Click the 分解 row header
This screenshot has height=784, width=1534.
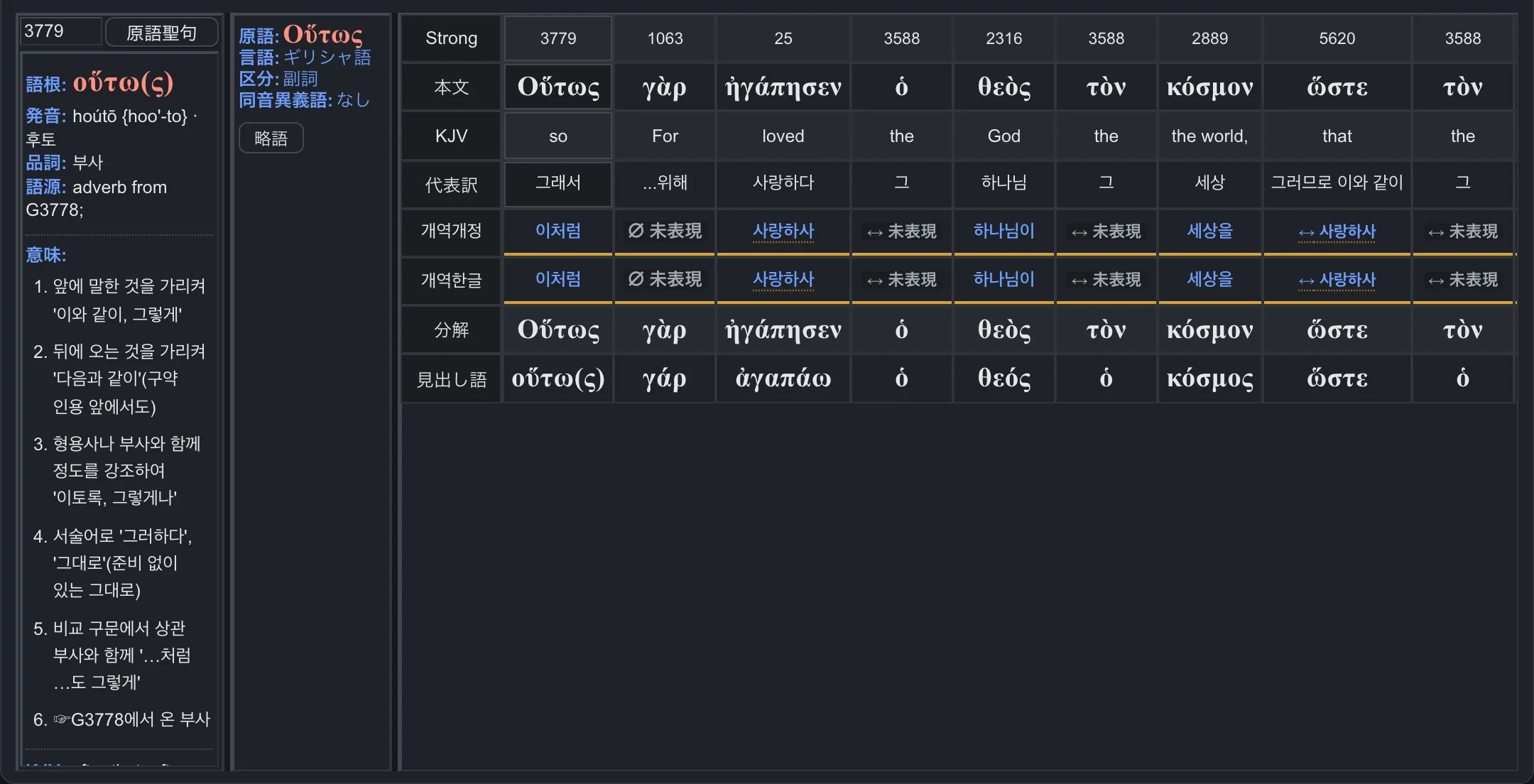[452, 330]
